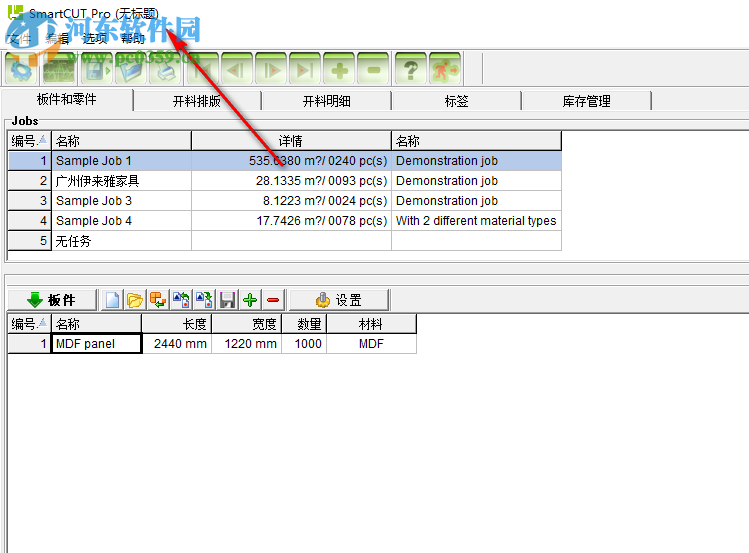Click the 1220 mm width cell
749x553 pixels.
247,344
